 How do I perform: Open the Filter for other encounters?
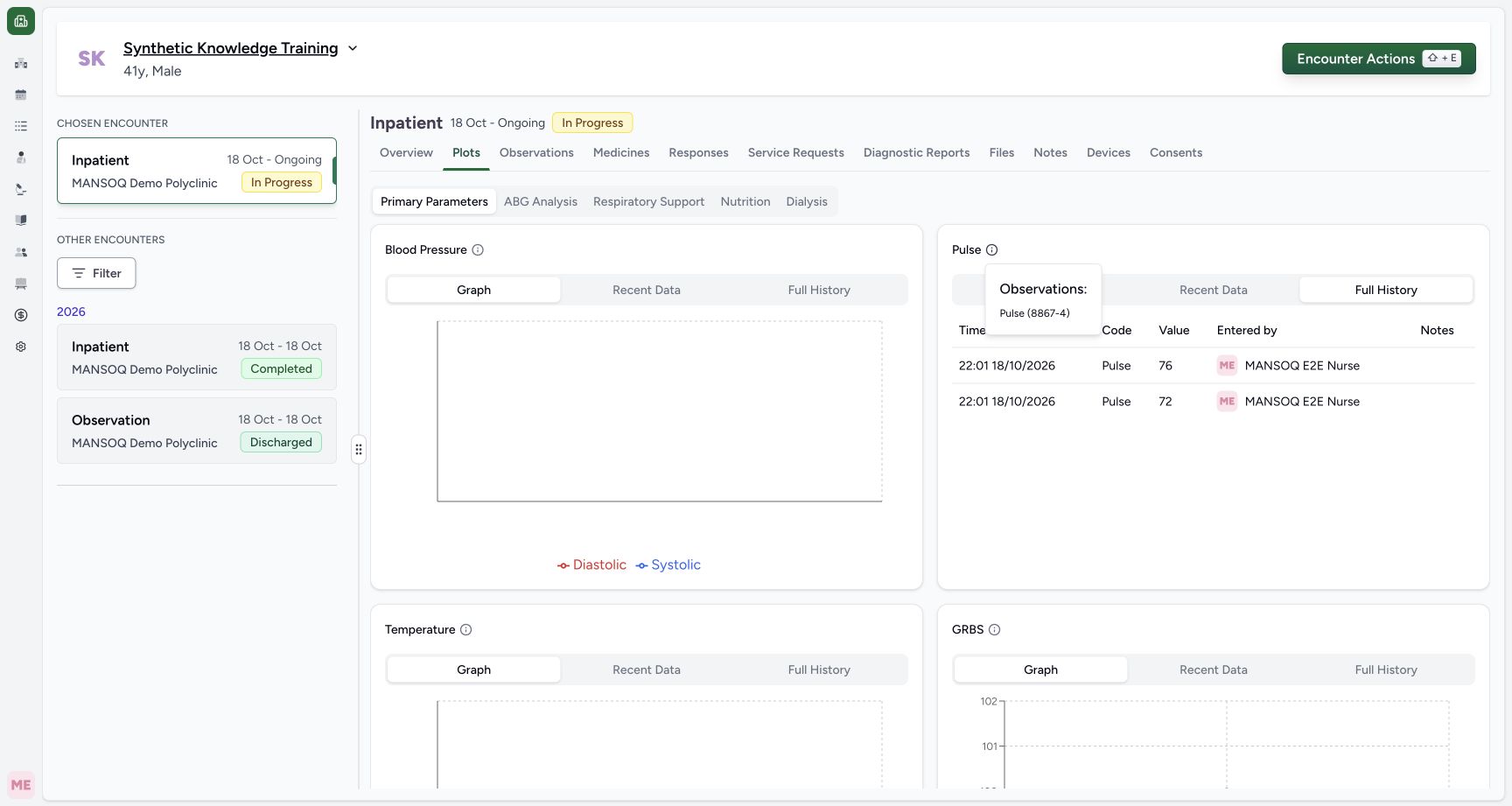click(x=96, y=273)
